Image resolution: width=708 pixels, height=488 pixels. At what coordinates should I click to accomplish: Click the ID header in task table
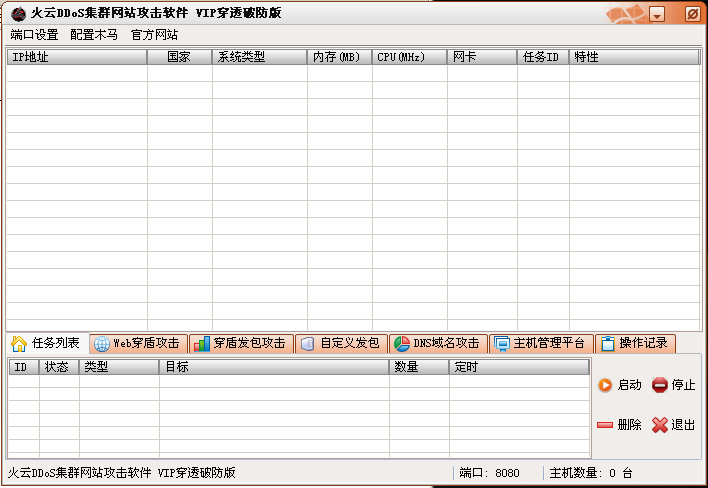[24, 367]
